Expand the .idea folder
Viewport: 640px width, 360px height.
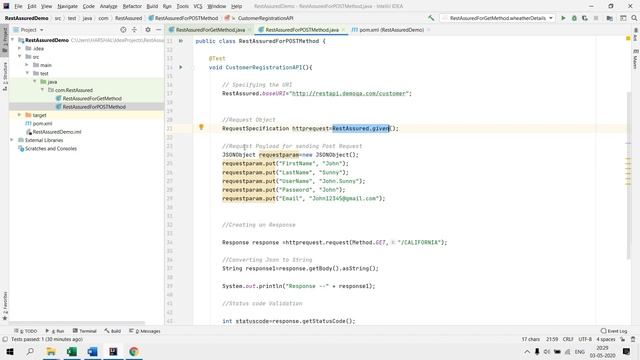pyautogui.click(x=20, y=48)
